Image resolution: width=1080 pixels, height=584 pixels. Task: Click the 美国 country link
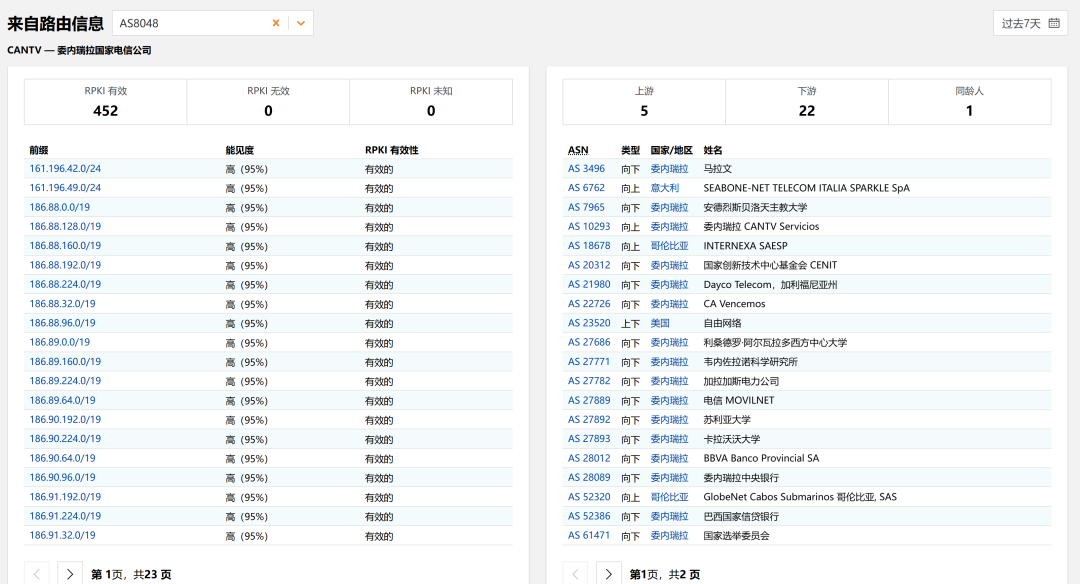(660, 323)
